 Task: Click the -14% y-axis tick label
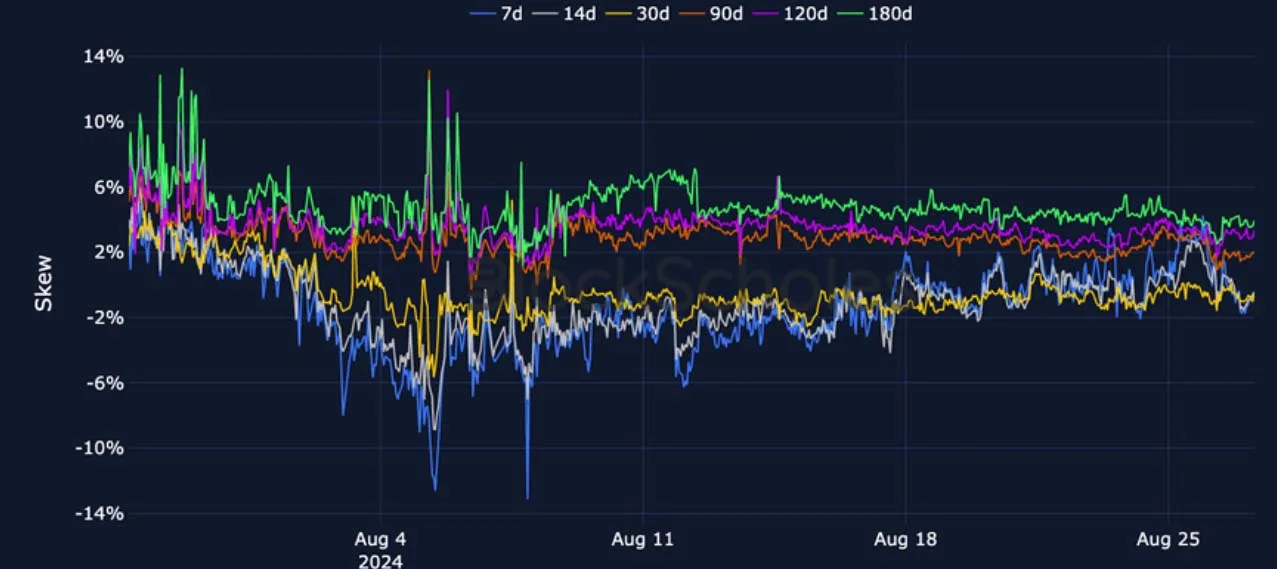click(x=100, y=513)
